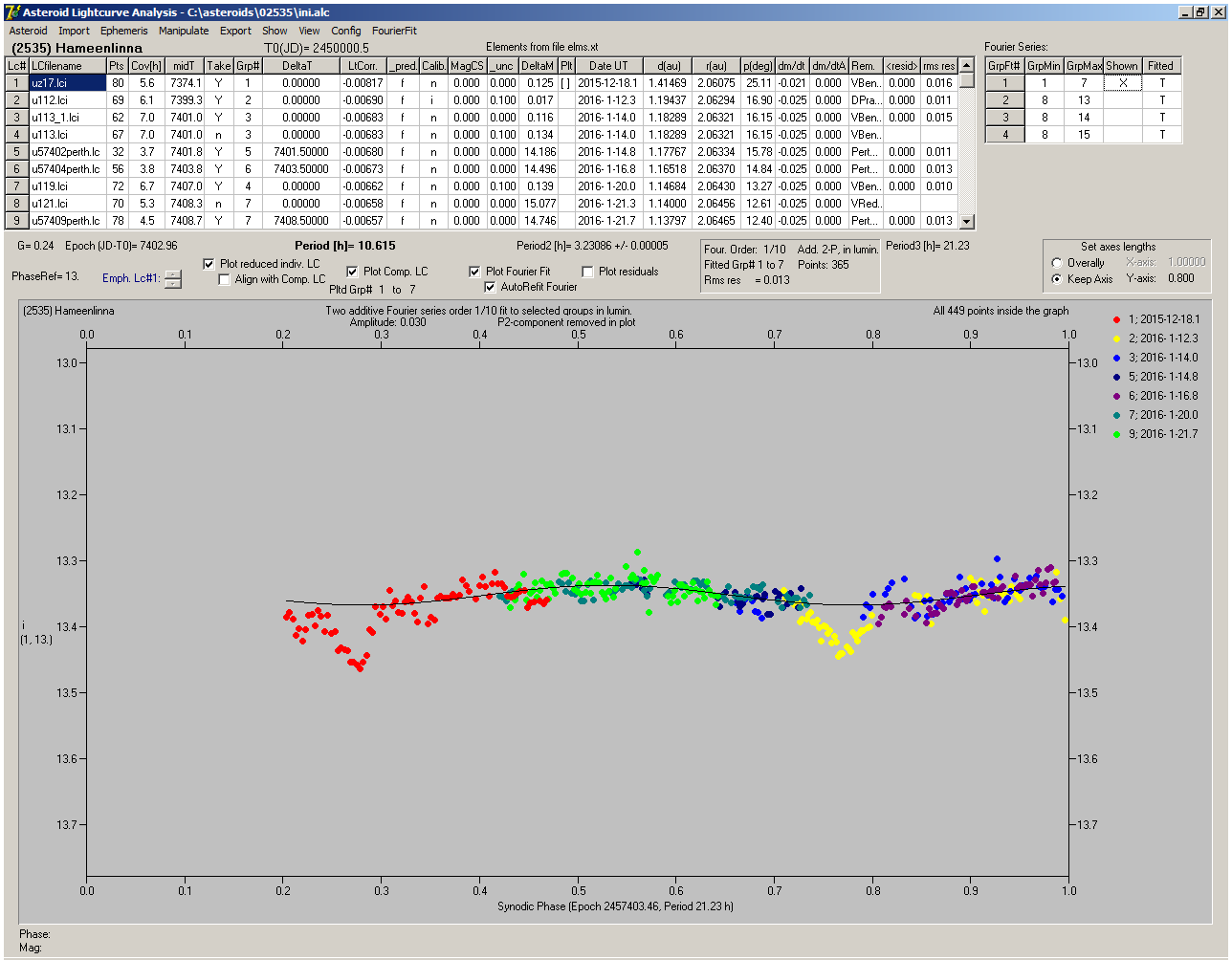Click the LCfilename column header
Image resolution: width=1232 pixels, height=960 pixels.
click(x=67, y=66)
